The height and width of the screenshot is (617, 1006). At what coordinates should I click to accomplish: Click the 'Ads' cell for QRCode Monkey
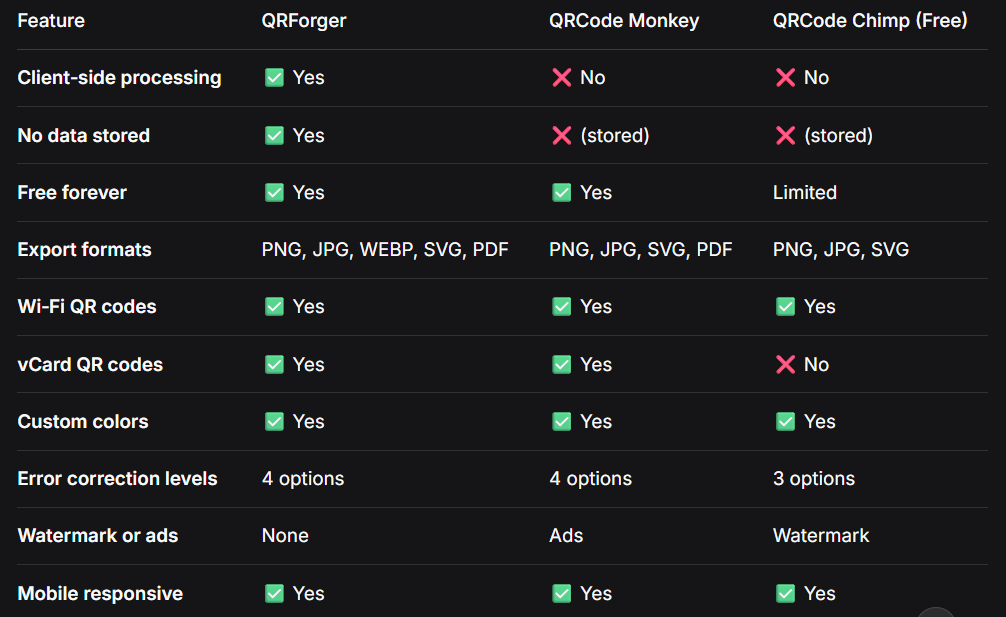click(566, 536)
